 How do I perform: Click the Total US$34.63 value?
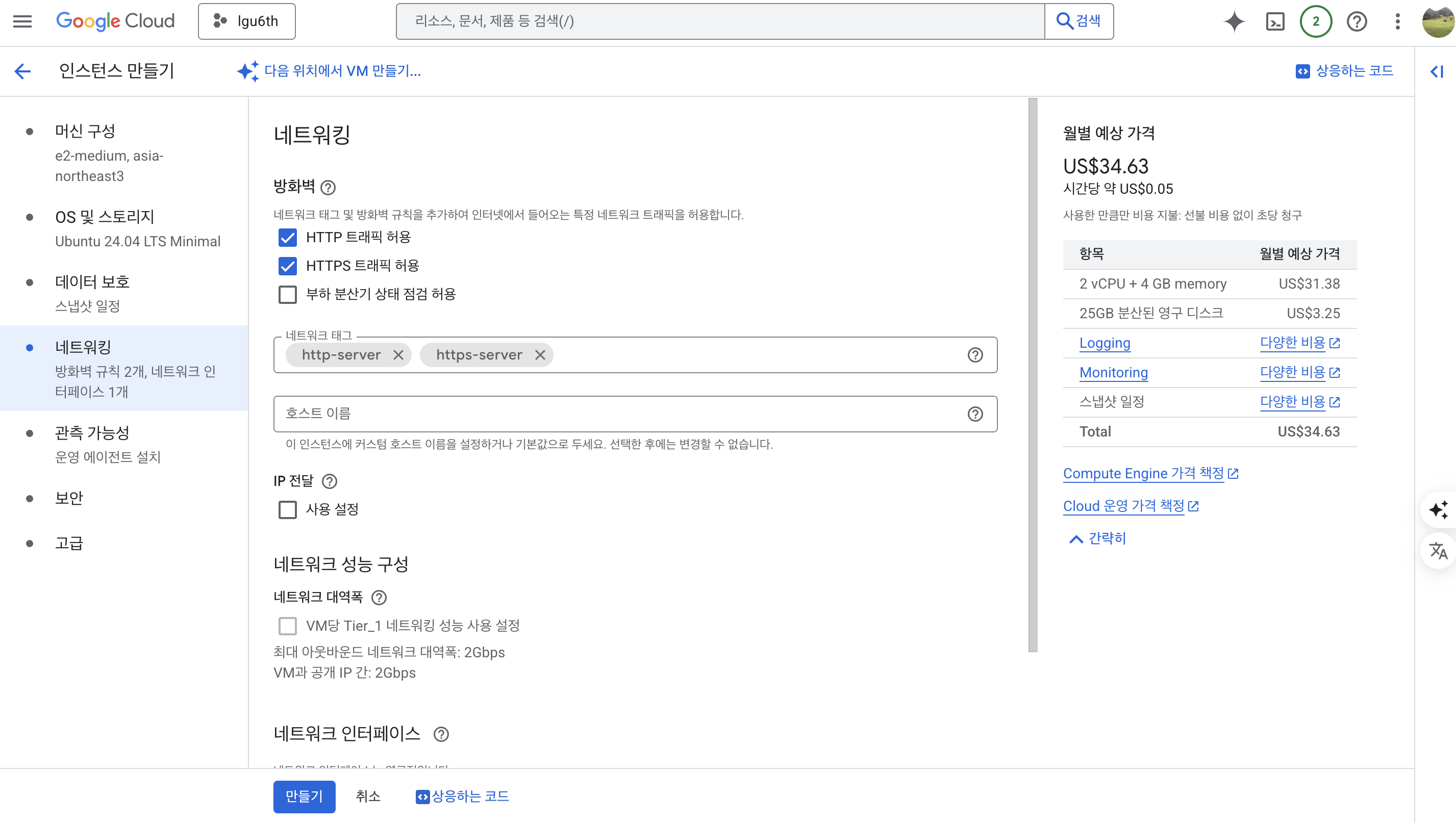[1309, 432]
